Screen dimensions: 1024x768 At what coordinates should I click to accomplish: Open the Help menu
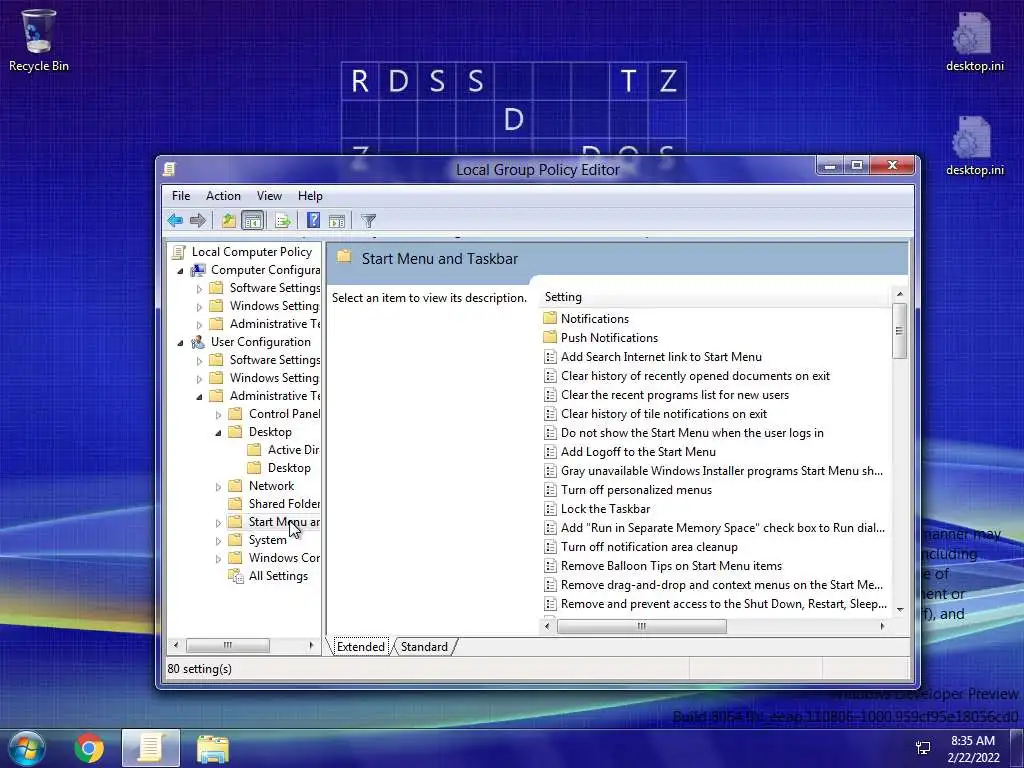pyautogui.click(x=310, y=195)
